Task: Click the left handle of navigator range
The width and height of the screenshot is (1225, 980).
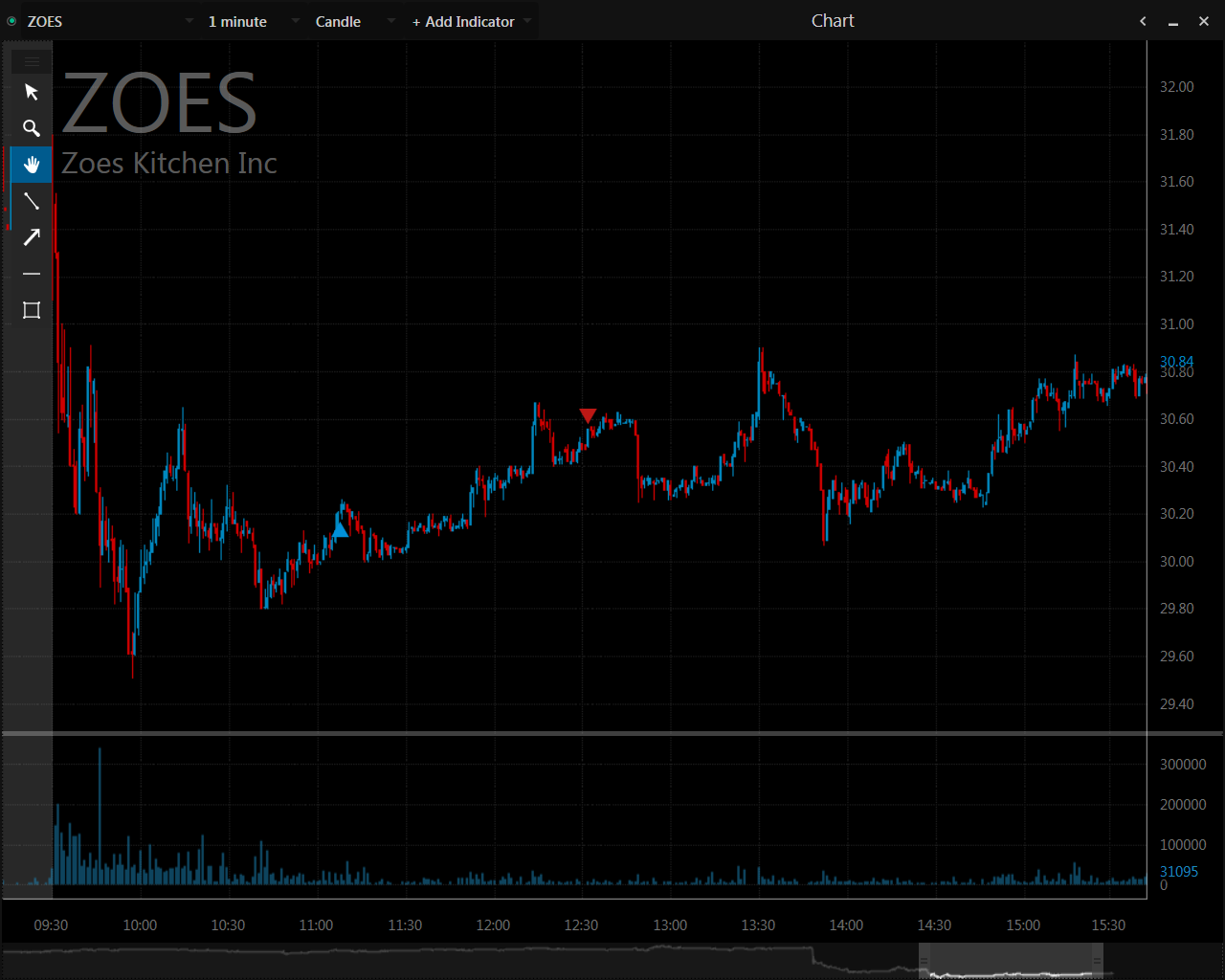Action: pos(924,961)
